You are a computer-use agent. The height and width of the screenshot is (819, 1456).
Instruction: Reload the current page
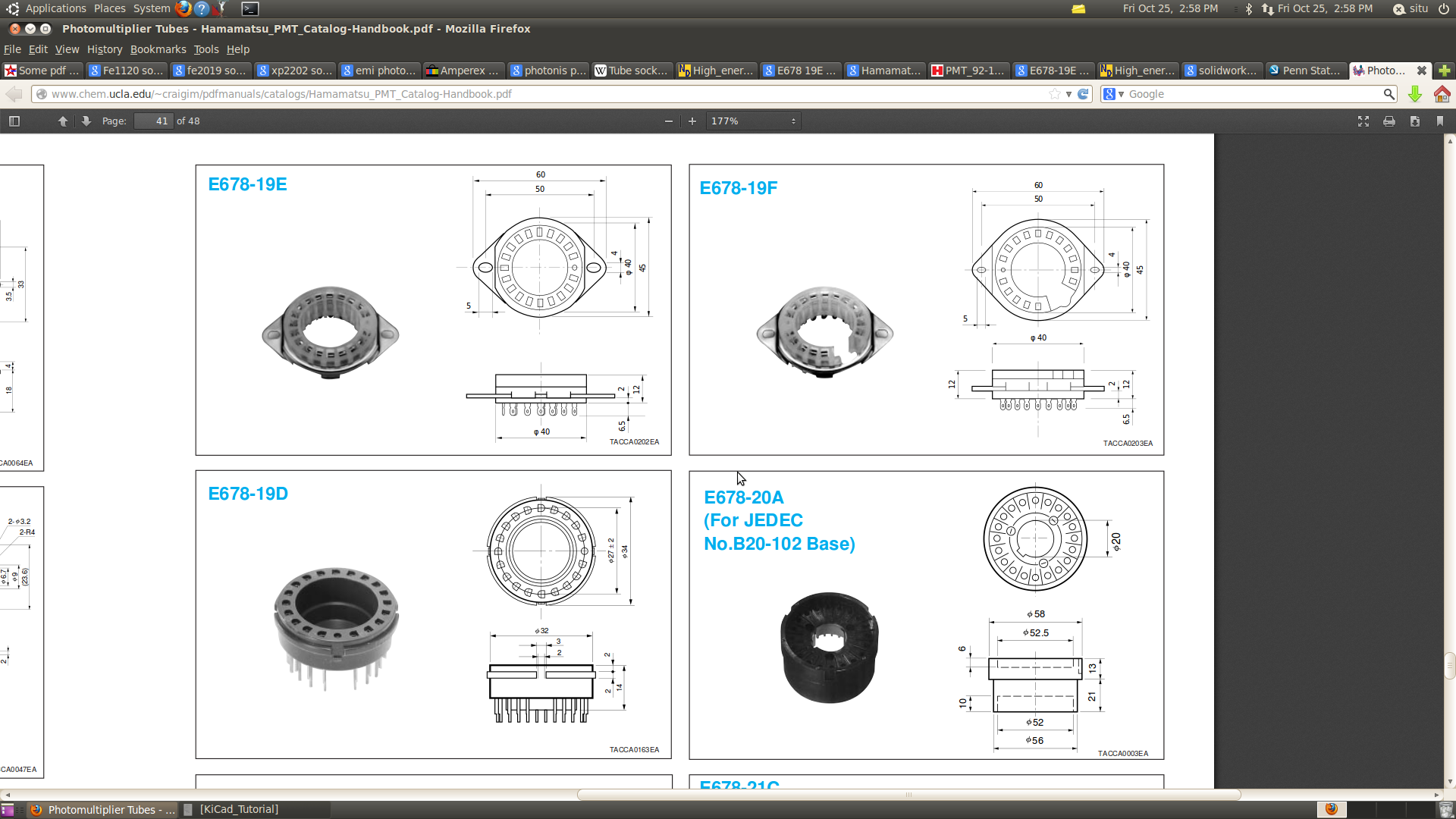coord(1083,94)
